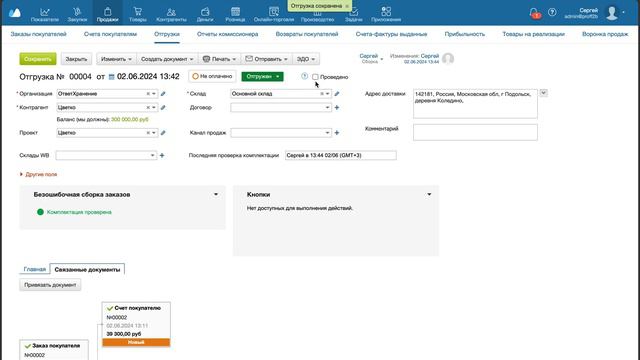
Task: Toggle the Проведено checkbox
Action: point(315,77)
